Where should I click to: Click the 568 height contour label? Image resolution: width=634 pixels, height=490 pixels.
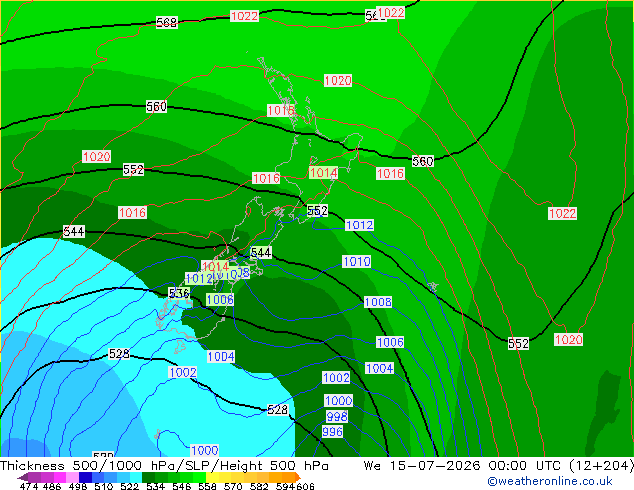[167, 22]
